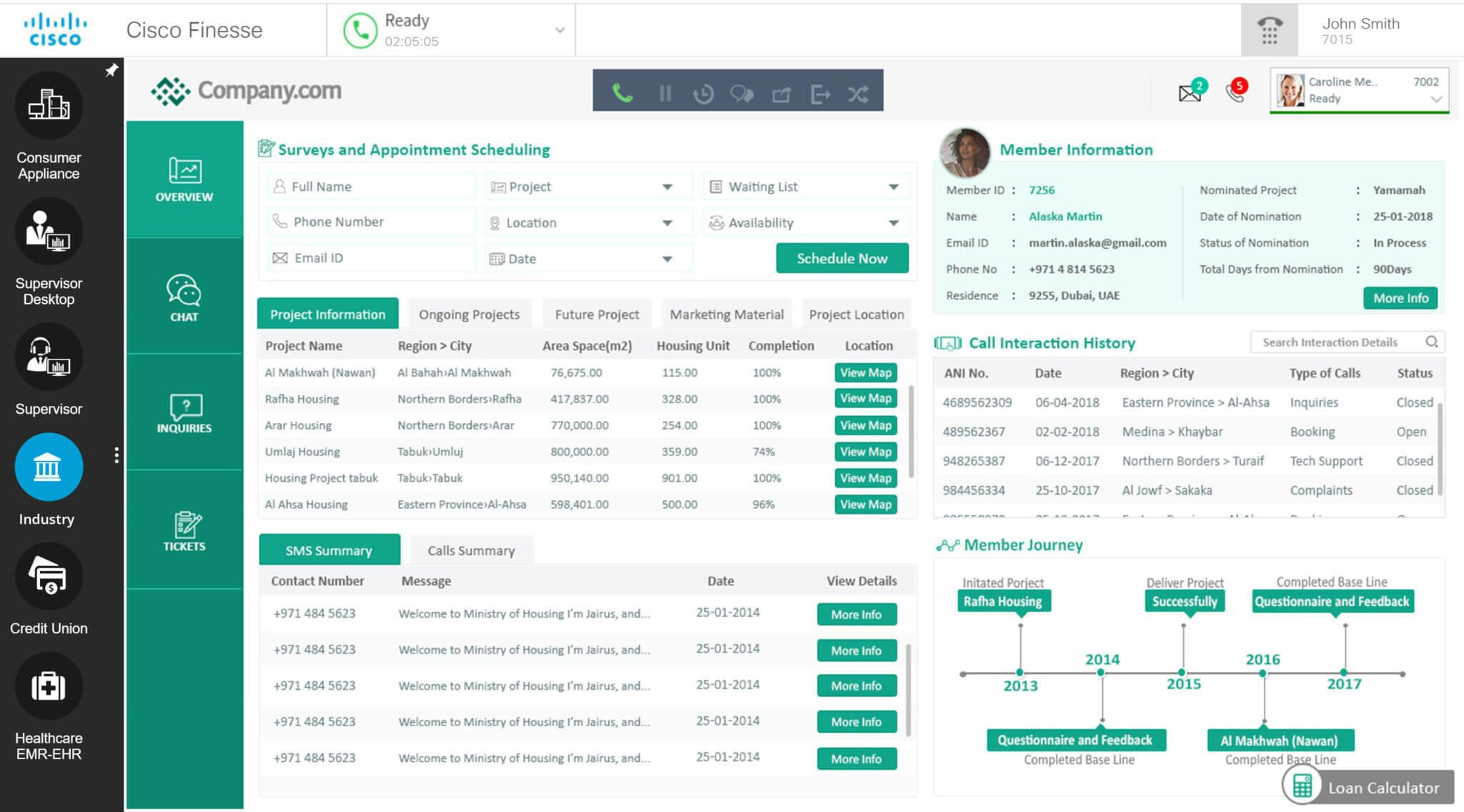The width and height of the screenshot is (1464, 812).
Task: Click the 2014 marker on Member Journey timeline
Action: (x=1102, y=673)
